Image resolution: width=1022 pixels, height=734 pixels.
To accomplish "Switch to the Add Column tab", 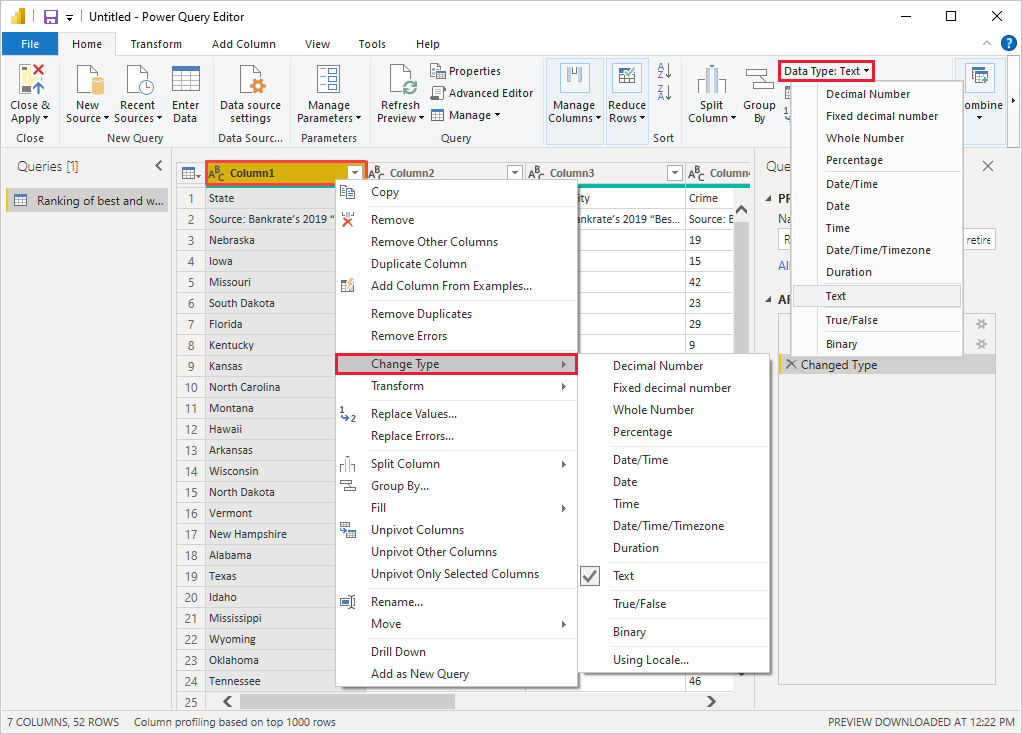I will click(x=243, y=44).
